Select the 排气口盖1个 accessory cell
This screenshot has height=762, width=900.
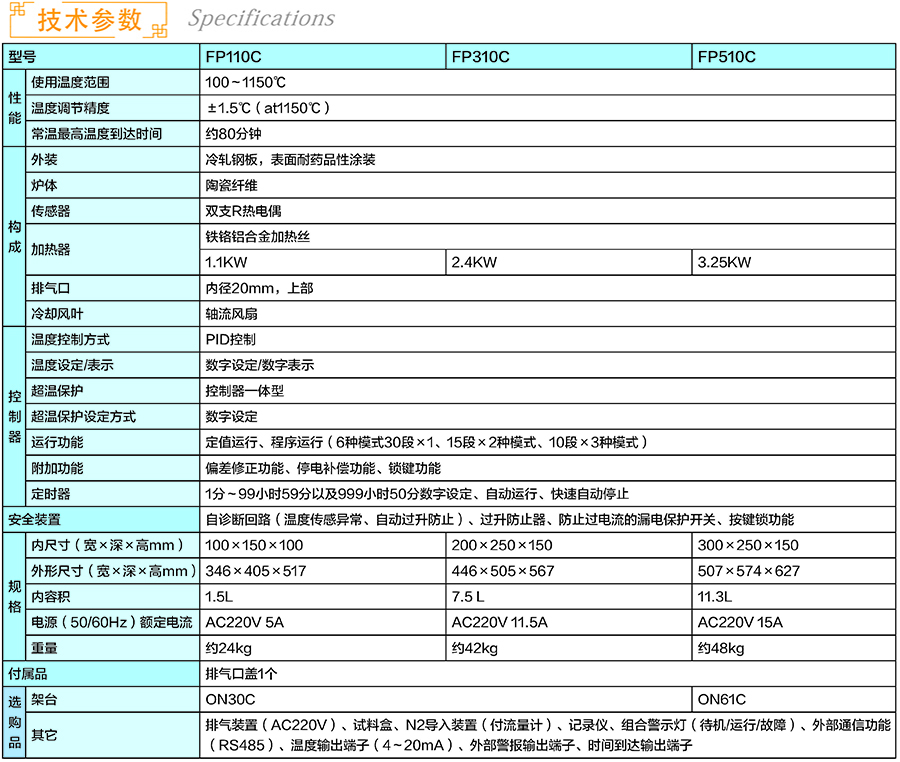[240, 674]
